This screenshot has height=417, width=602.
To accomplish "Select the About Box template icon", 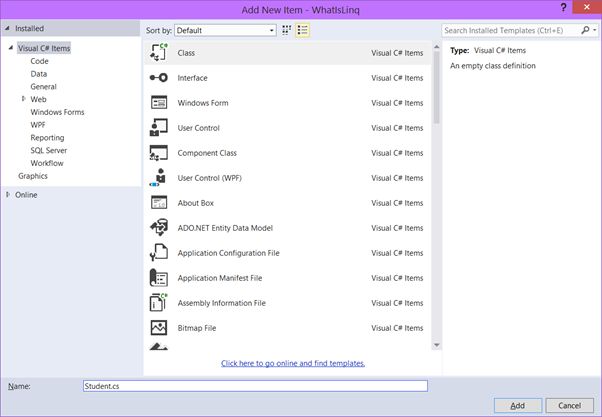I will coord(159,202).
